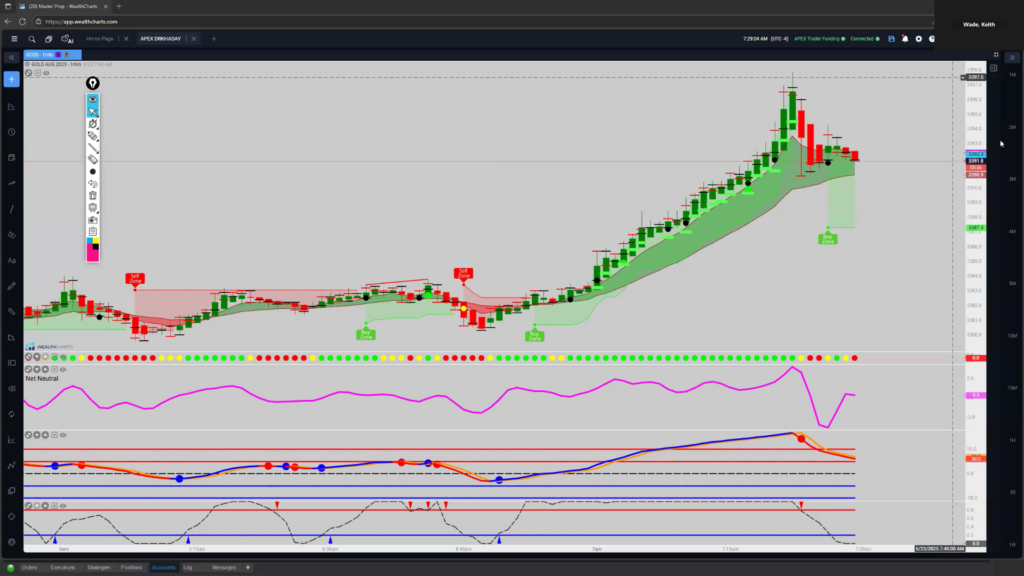Screen dimensions: 1024x576
Task: Disable the main chart indicator with circle-slash
Action: click(x=29, y=73)
